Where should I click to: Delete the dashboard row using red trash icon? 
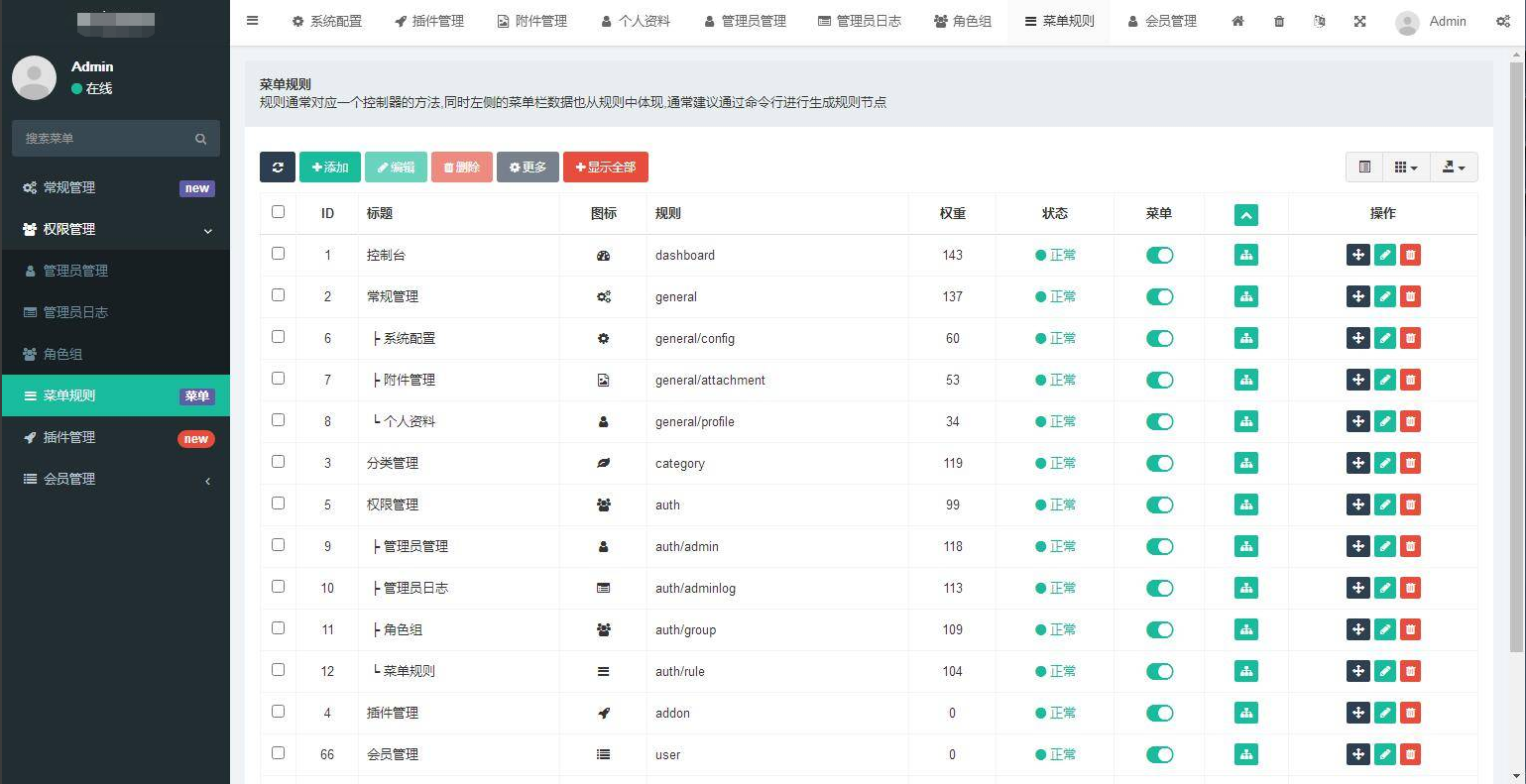[1410, 255]
